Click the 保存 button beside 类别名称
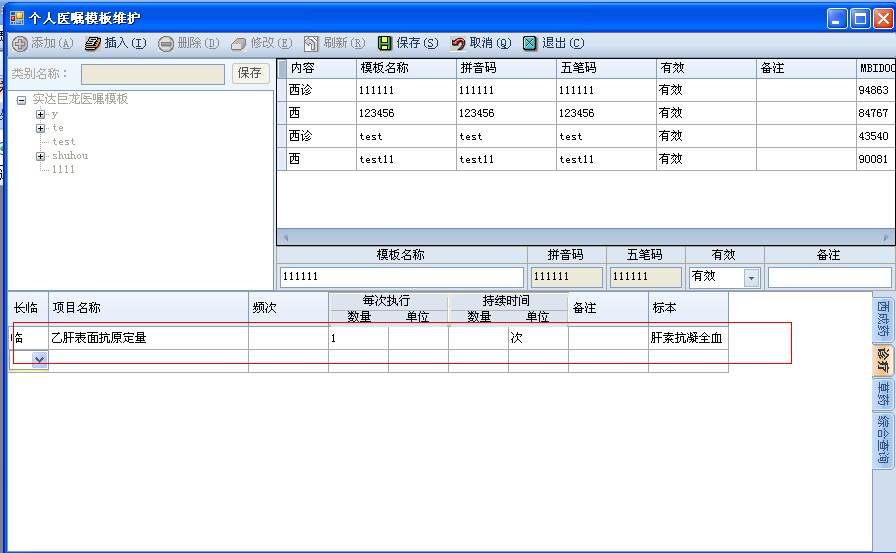896x553 pixels. coord(250,73)
